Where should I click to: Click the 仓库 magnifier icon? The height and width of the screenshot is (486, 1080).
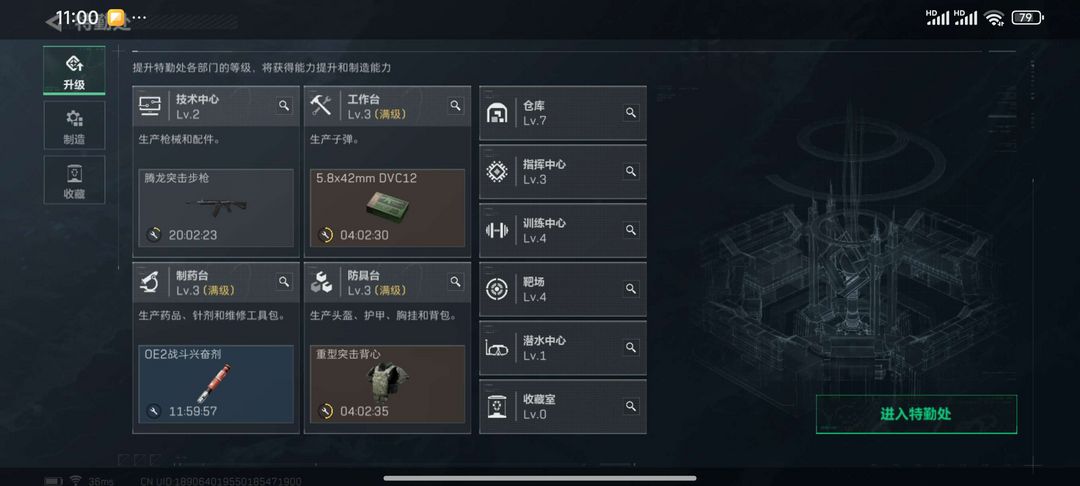tap(631, 113)
